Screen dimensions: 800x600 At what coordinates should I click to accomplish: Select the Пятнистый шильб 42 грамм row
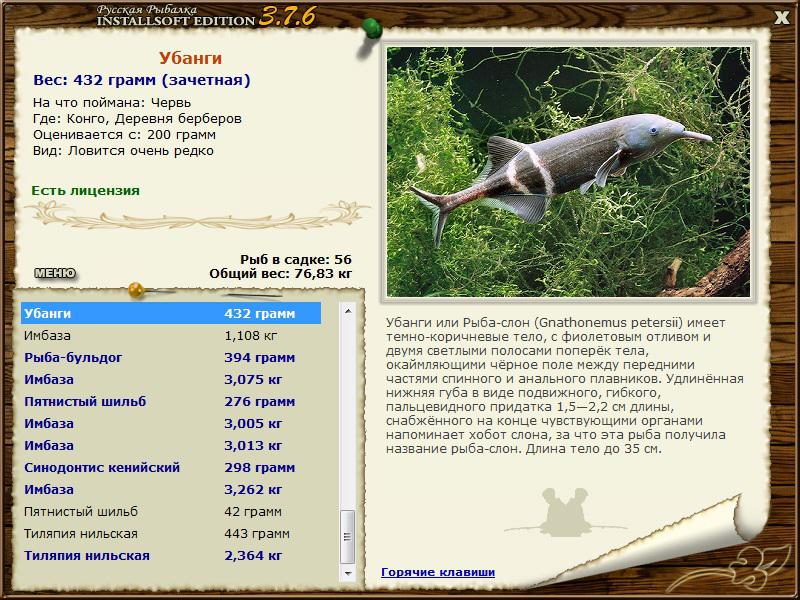click(x=171, y=511)
